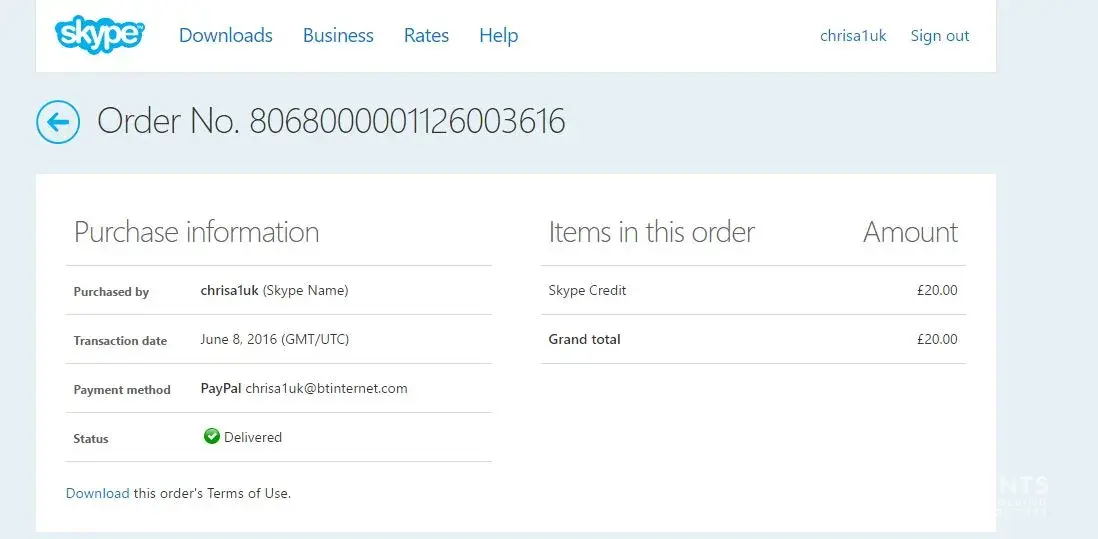Click the Skype Credit item row
This screenshot has width=1098, height=539.
tap(753, 290)
